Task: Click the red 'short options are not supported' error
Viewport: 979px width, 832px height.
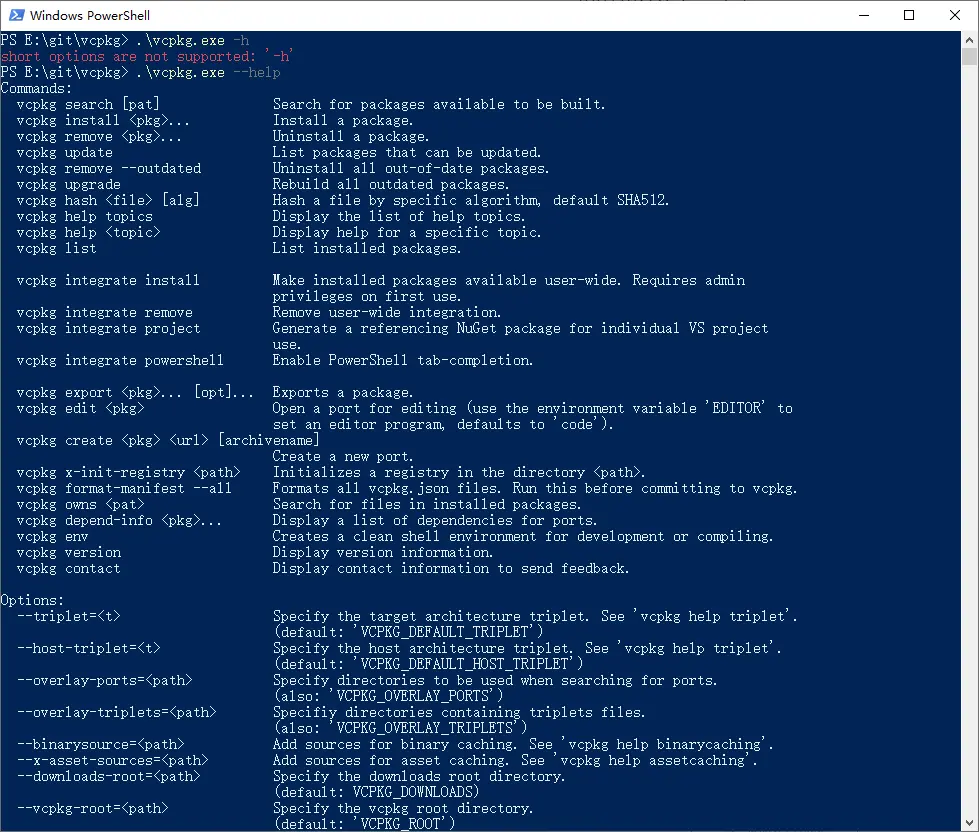Action: (147, 56)
